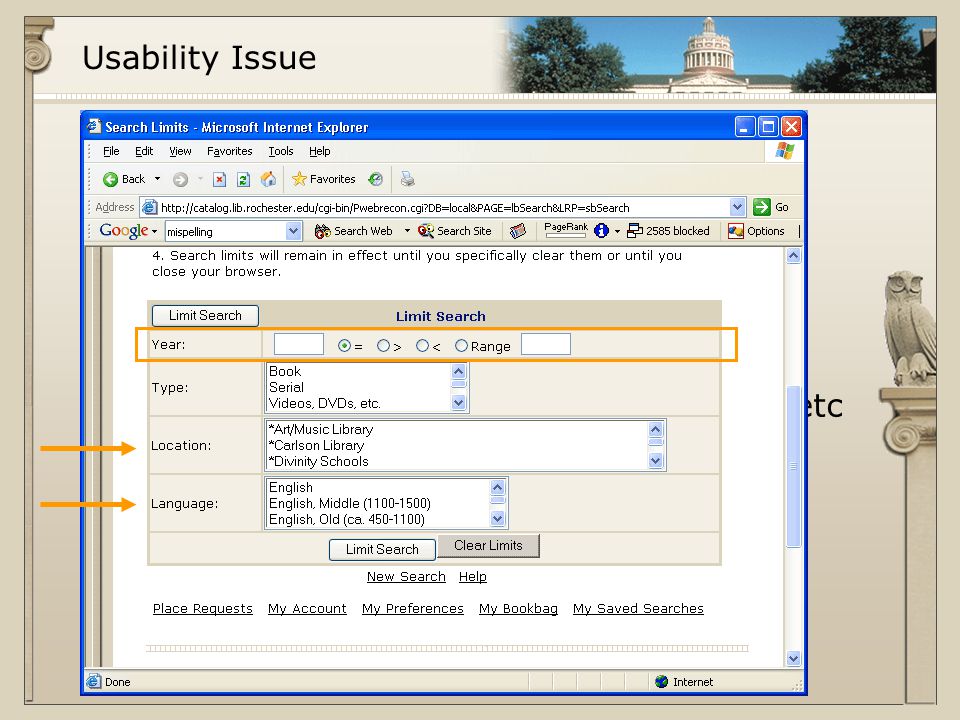Screen dimensions: 960x720
Task: Open the Place Requests link
Action: coord(203,609)
